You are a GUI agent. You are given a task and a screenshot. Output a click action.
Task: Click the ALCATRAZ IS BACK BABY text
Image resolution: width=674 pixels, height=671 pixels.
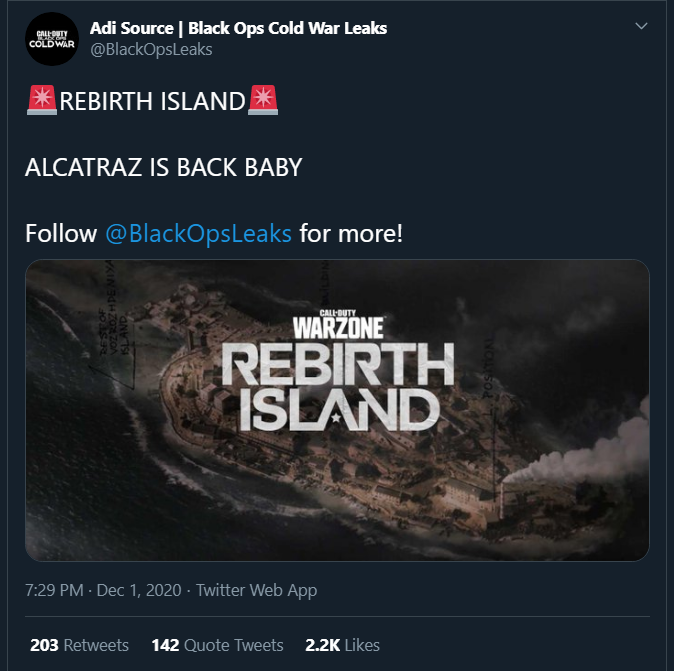point(164,167)
